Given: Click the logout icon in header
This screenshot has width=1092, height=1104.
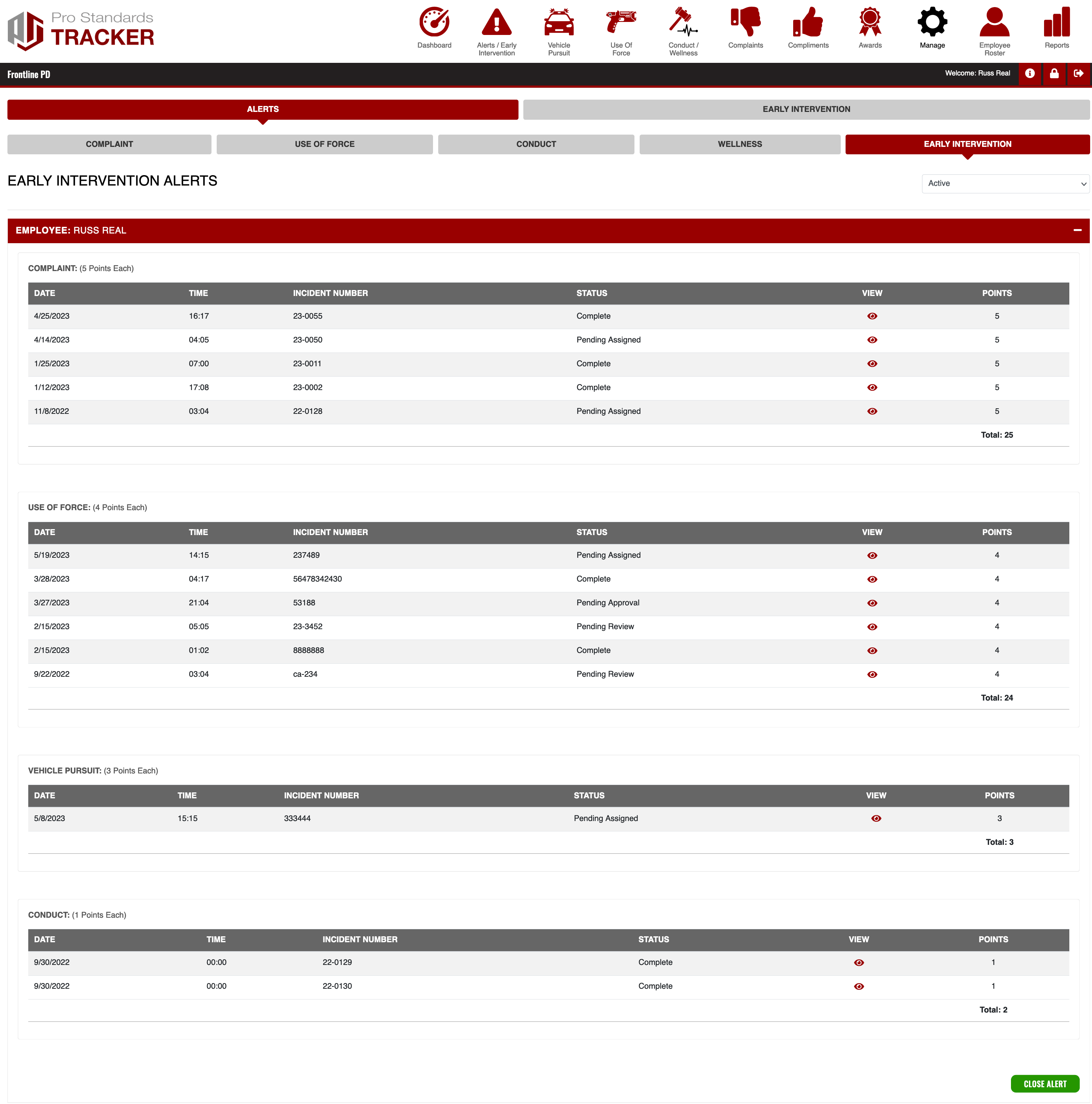Looking at the screenshot, I should pos(1078,74).
